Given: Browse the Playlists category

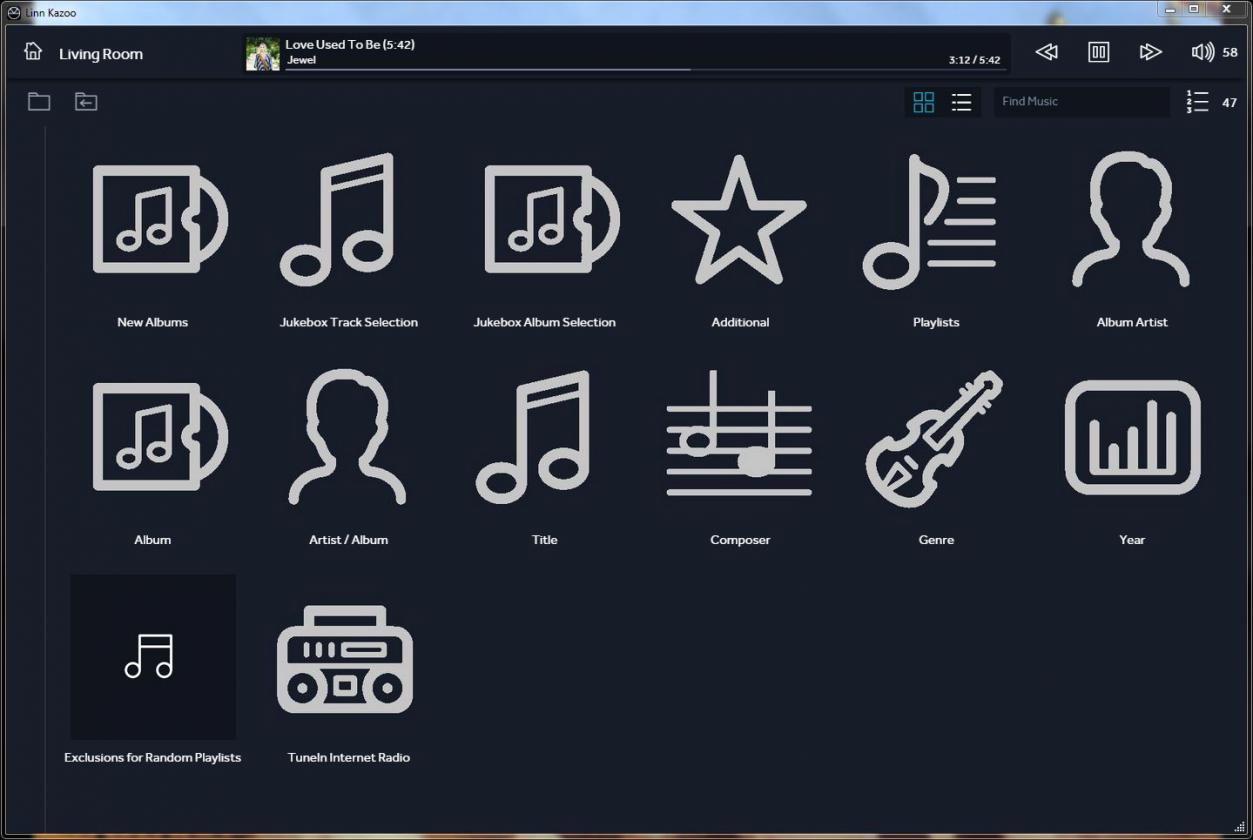Looking at the screenshot, I should (935, 220).
